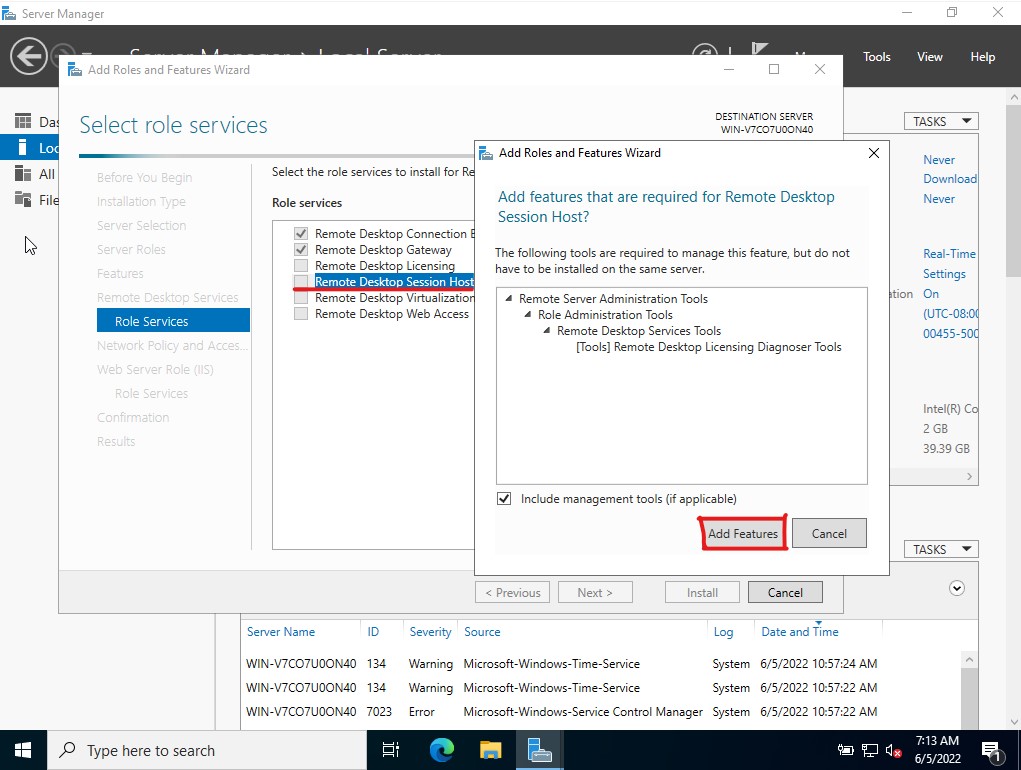
Task: Select the Error event row 7023
Action: pos(561,711)
